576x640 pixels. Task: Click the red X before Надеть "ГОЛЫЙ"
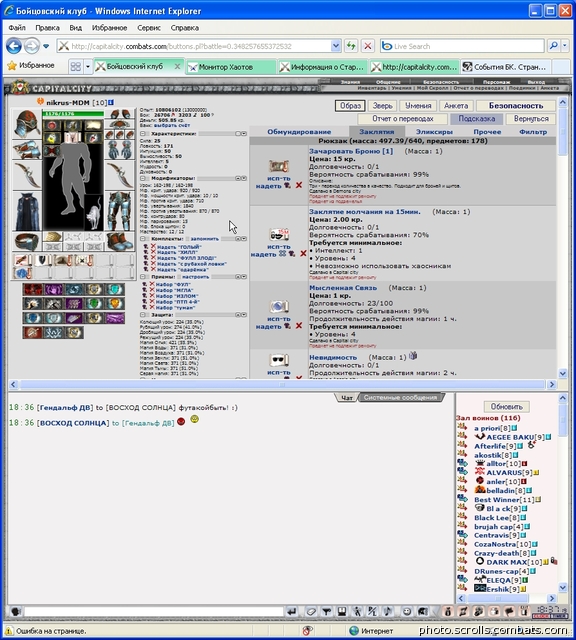(153, 247)
